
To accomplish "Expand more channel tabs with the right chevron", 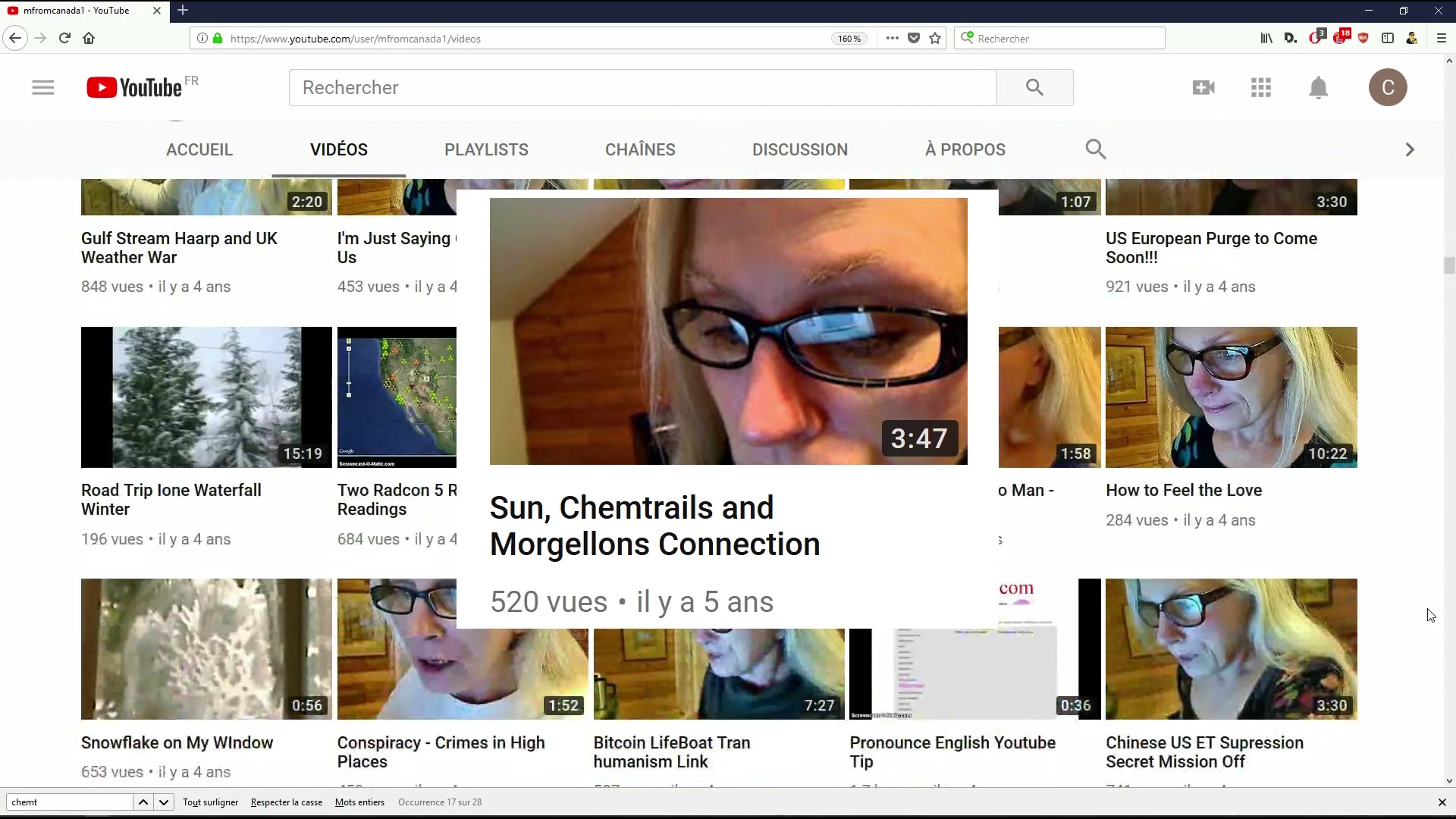I will [x=1410, y=150].
